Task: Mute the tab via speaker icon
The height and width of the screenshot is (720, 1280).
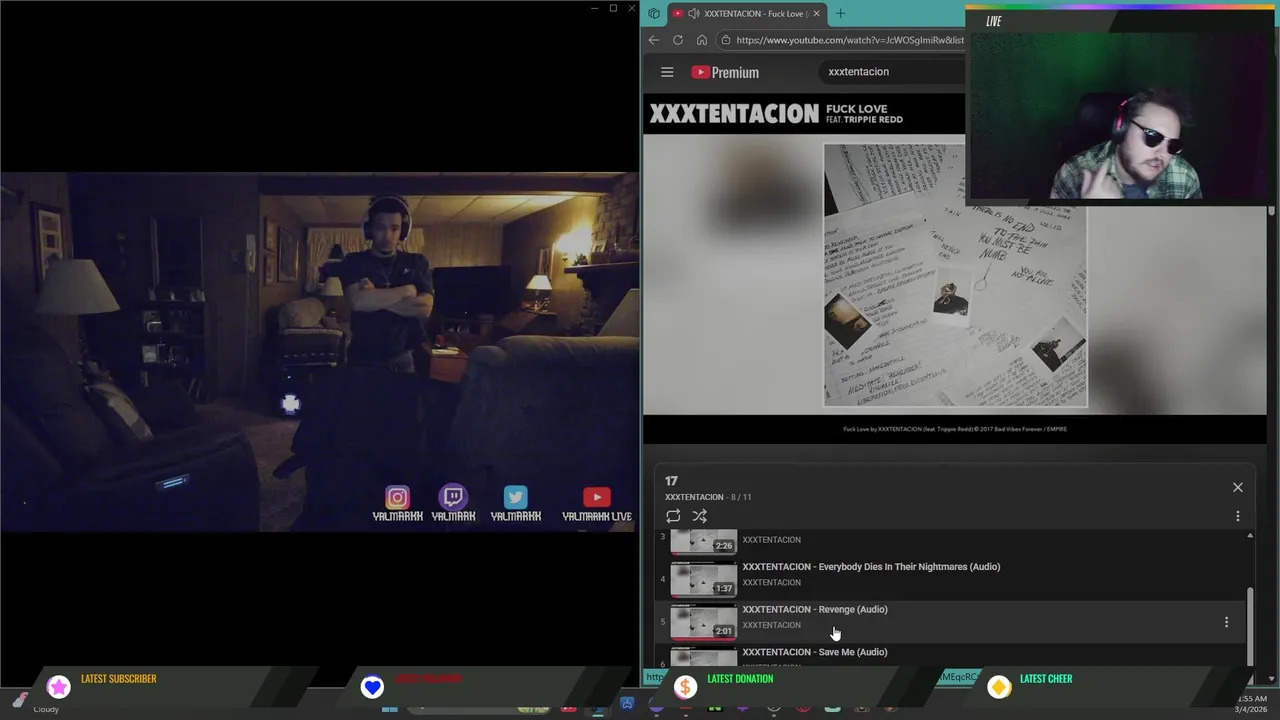Action: (x=694, y=13)
